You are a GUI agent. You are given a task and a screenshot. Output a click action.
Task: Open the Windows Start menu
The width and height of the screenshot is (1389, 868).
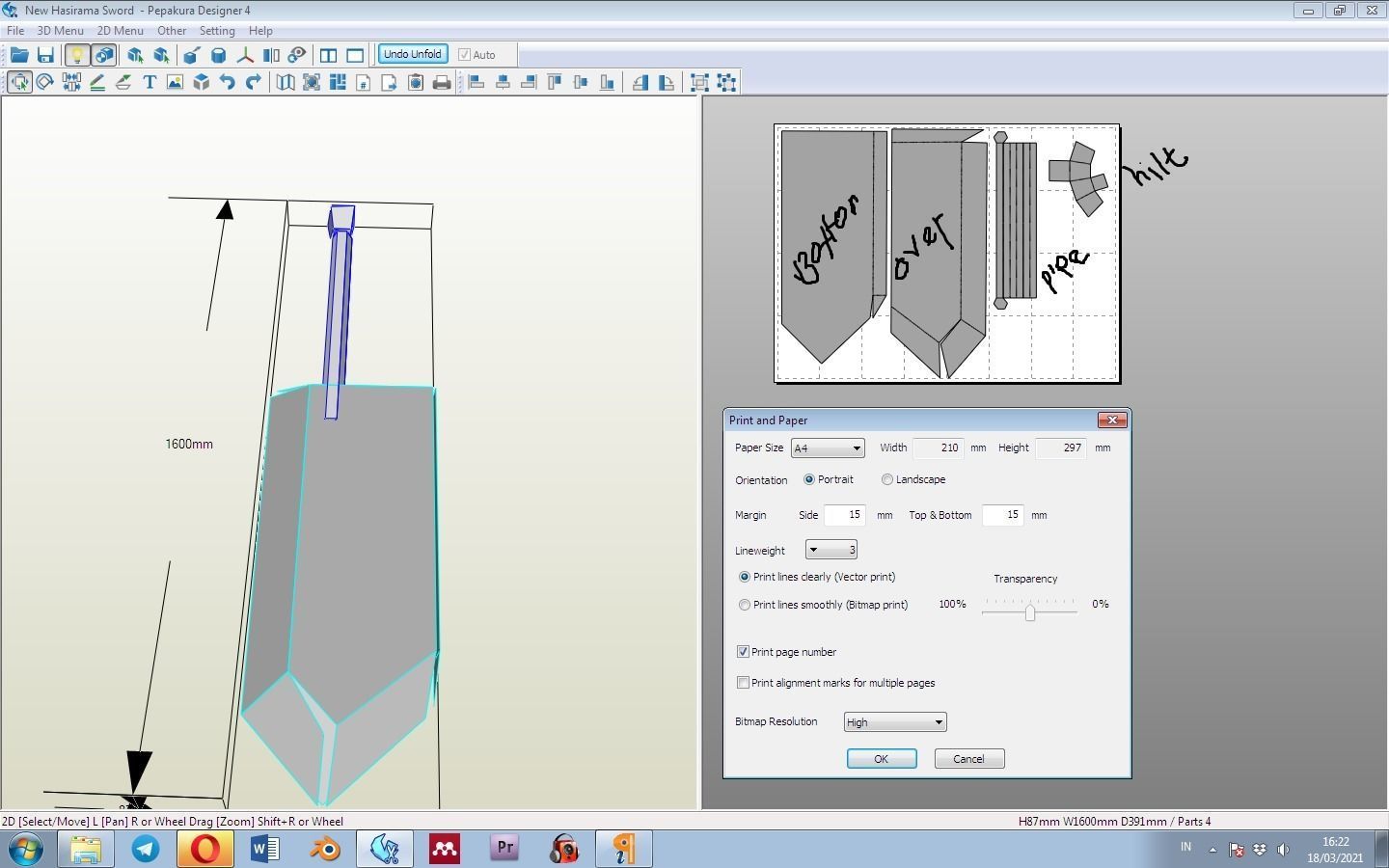26,850
